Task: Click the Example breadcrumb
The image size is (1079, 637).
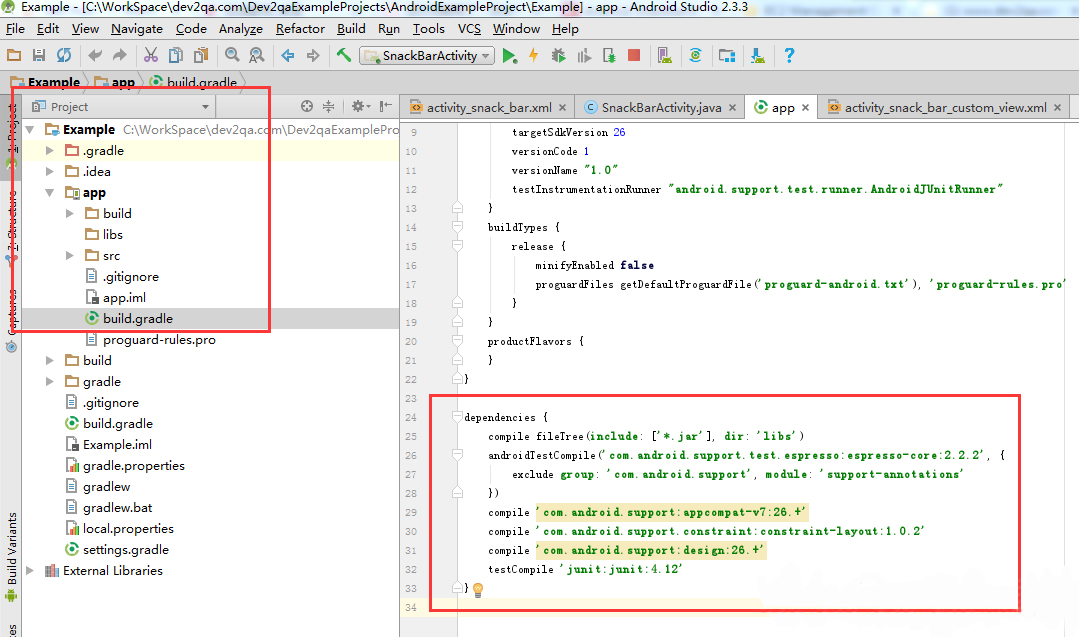Action: pyautogui.click(x=46, y=83)
